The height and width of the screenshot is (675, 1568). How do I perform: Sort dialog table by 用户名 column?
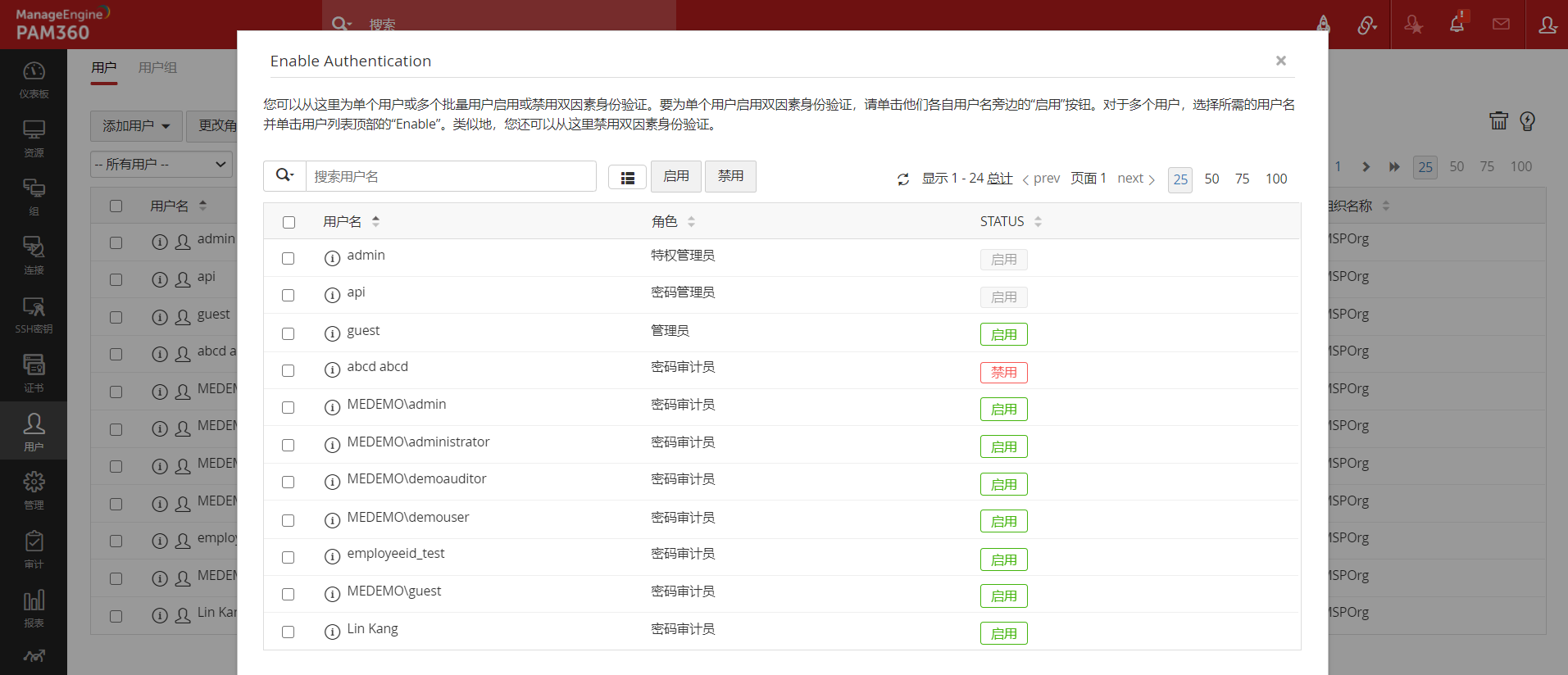point(351,221)
